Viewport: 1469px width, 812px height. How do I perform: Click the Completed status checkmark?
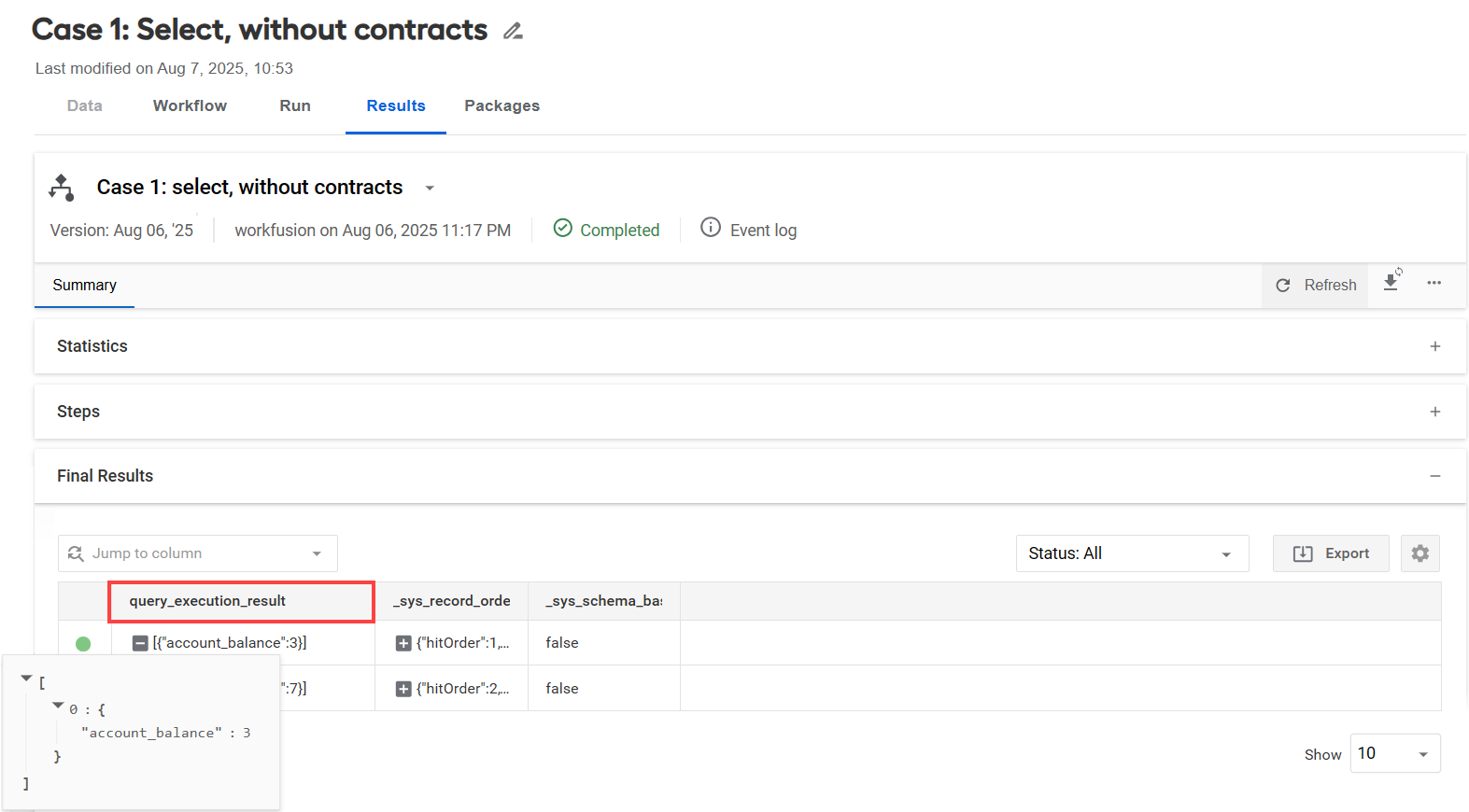click(562, 228)
